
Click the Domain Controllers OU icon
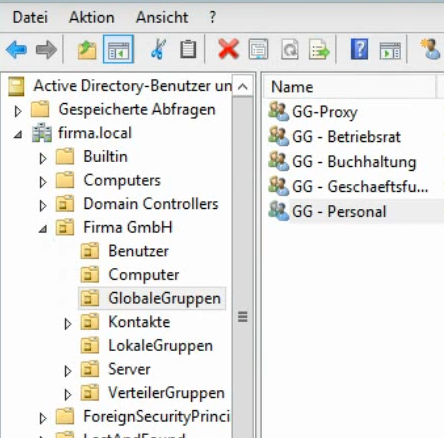[x=65, y=204]
